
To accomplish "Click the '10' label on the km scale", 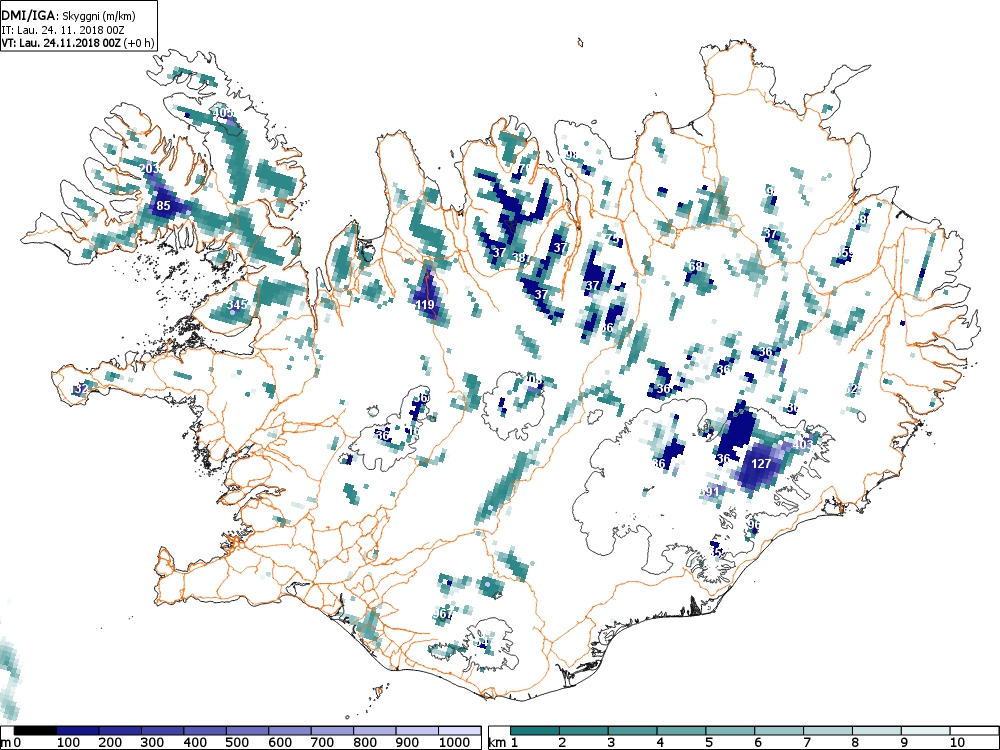I will tap(957, 742).
